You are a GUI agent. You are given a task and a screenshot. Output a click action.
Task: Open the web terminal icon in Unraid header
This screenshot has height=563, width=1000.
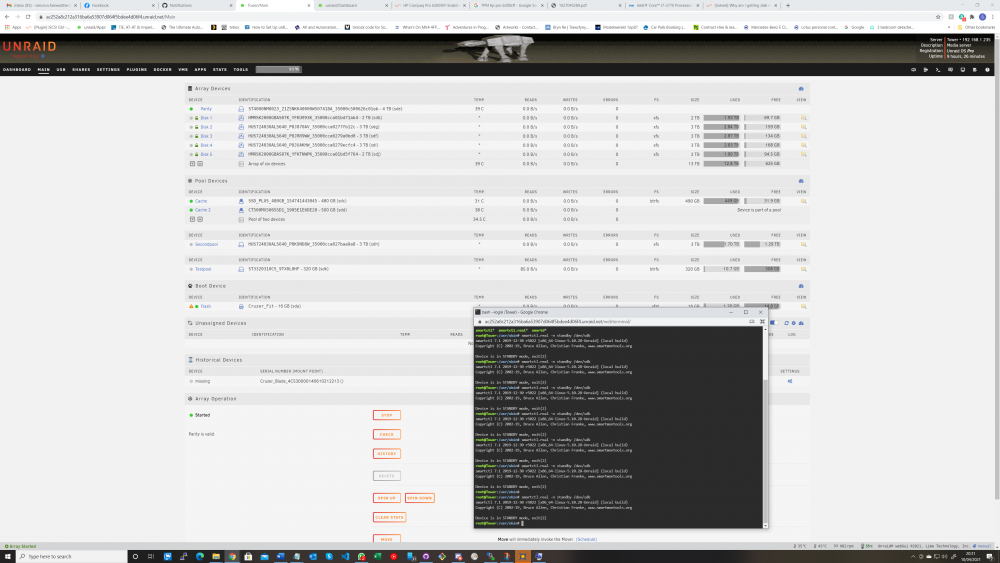(x=938, y=69)
